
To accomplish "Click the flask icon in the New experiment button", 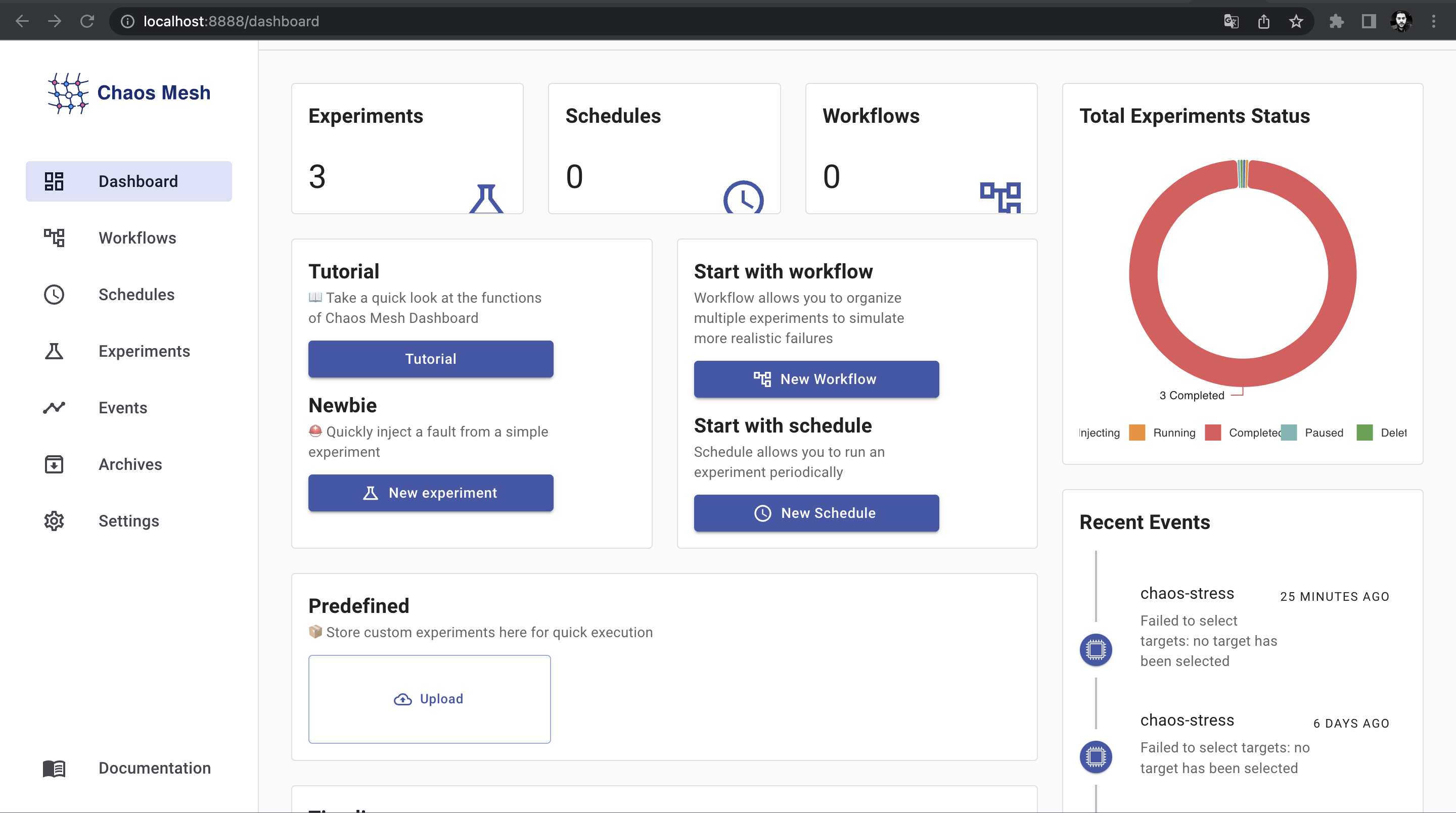I will tap(370, 493).
